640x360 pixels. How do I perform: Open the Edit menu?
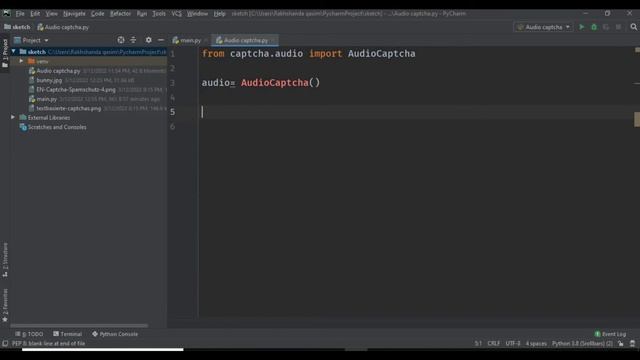coord(35,13)
